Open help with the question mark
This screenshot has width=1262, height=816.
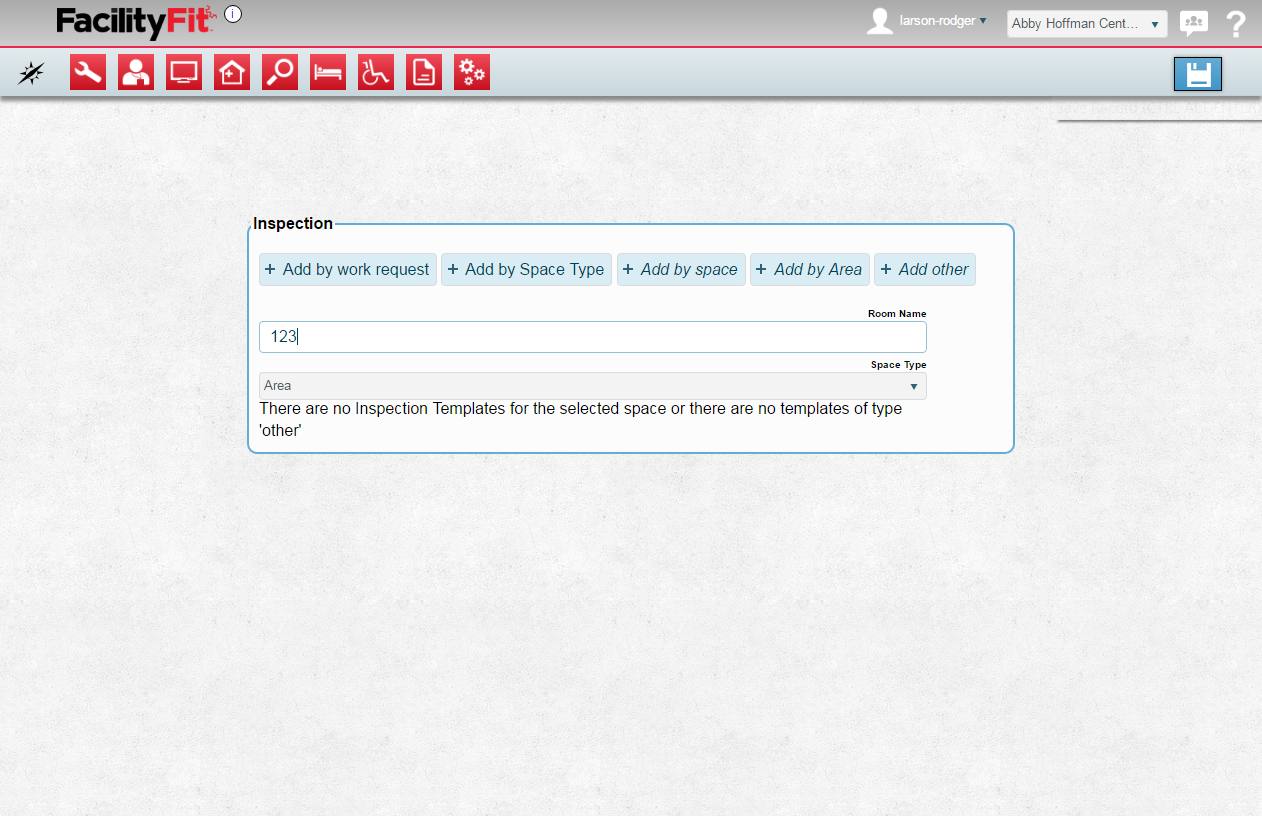(1236, 24)
